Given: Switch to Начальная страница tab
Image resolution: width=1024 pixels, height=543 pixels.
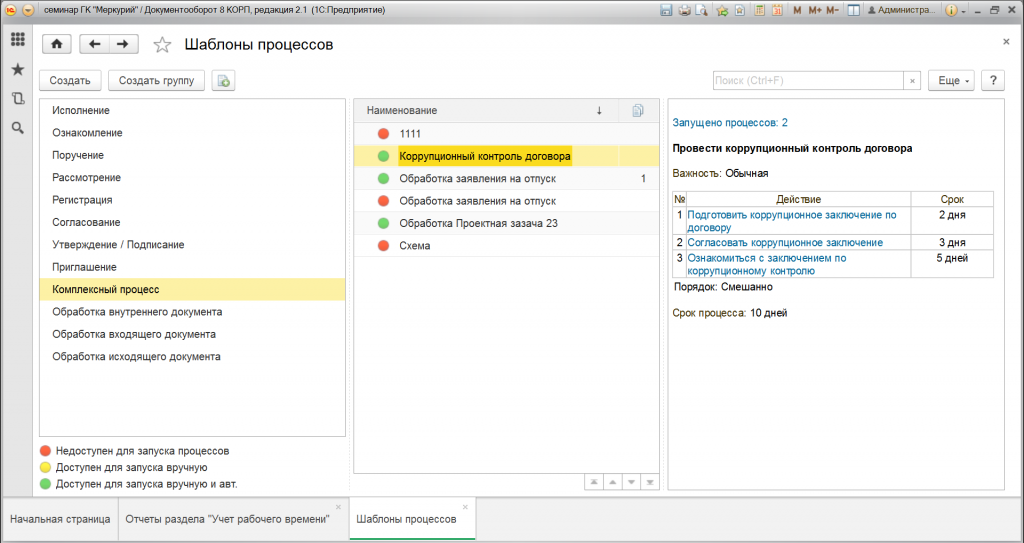Looking at the screenshot, I should click(x=60, y=519).
